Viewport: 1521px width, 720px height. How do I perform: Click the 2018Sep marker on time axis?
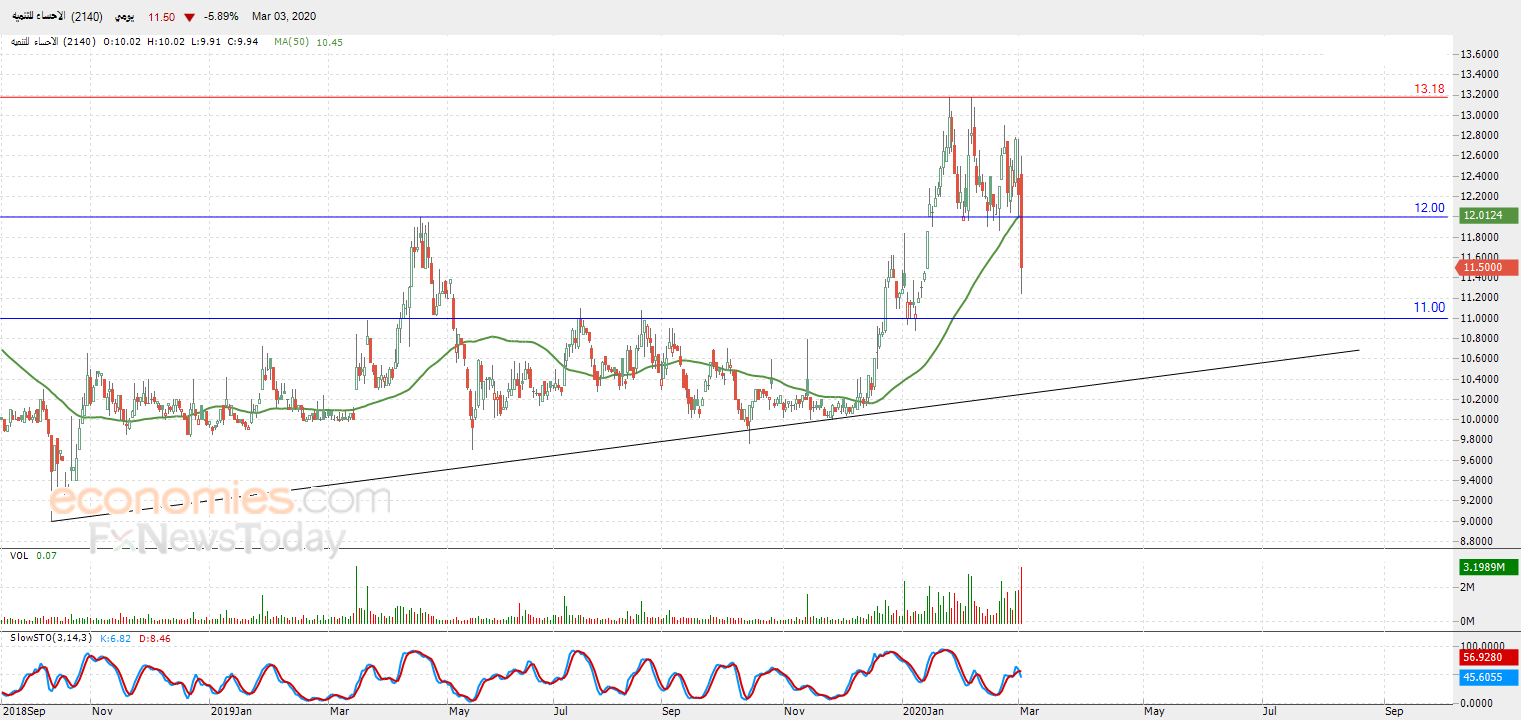point(25,711)
